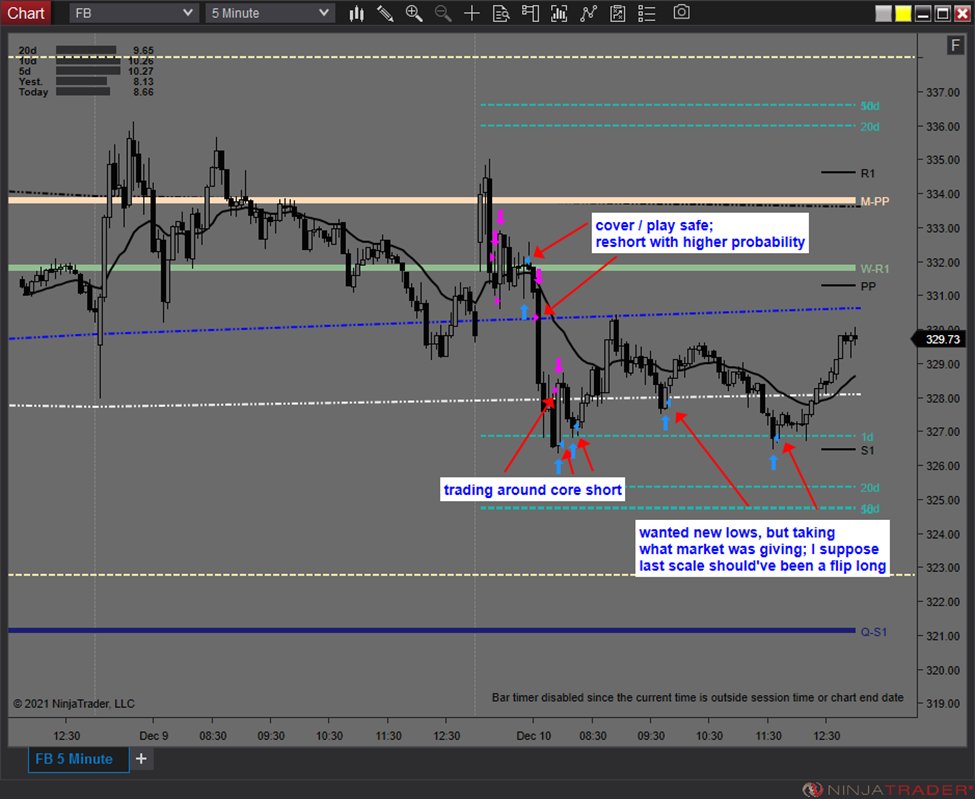Screen dimensions: 975x799
Task: Click the 329.73 price marker on axis
Action: 941,338
